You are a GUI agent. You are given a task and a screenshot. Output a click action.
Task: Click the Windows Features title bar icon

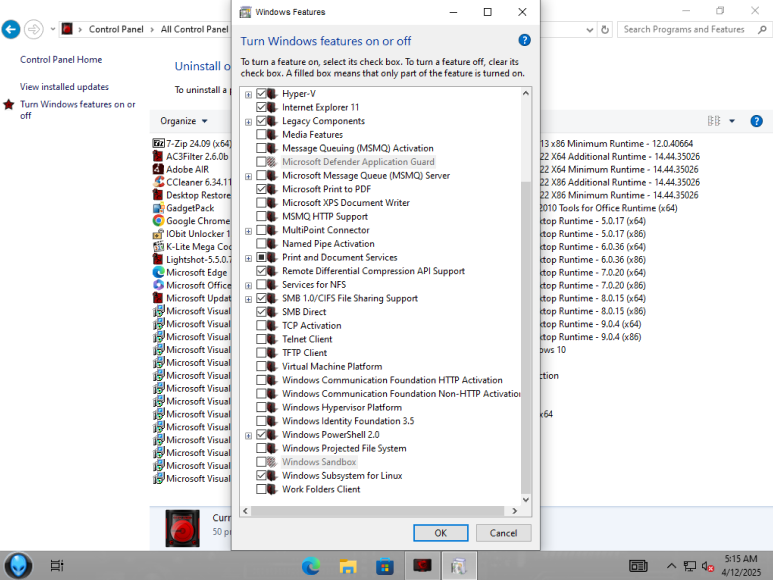coord(245,12)
